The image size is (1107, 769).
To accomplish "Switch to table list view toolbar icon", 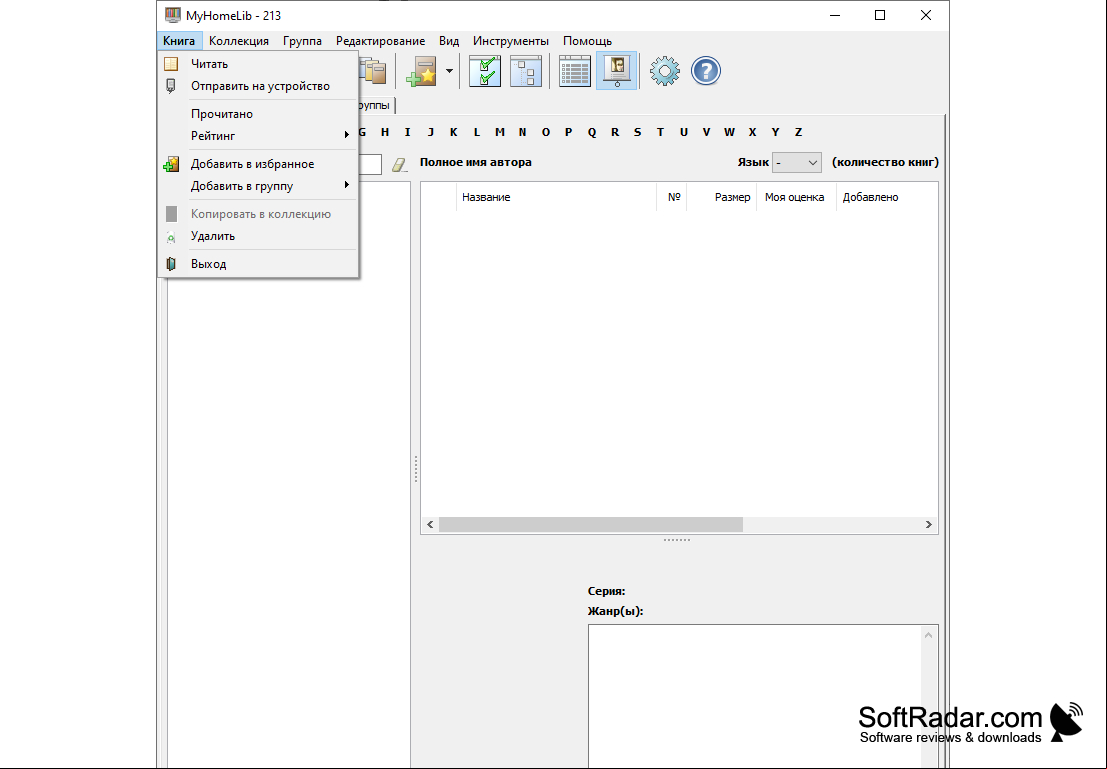I will click(575, 71).
